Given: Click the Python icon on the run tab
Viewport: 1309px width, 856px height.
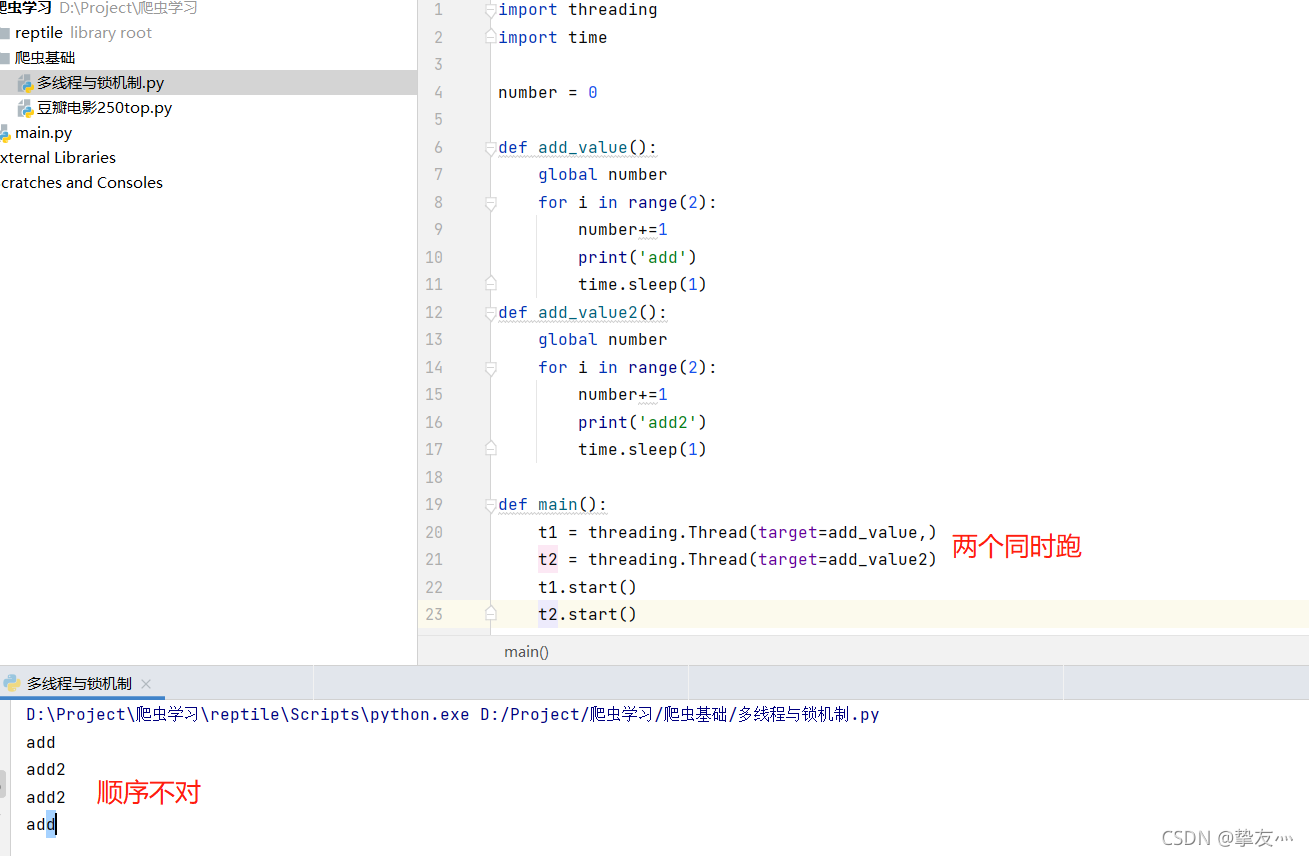Looking at the screenshot, I should click(x=12, y=683).
